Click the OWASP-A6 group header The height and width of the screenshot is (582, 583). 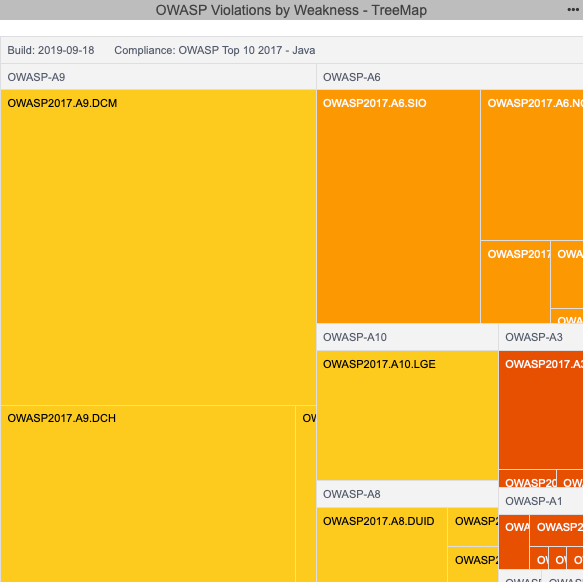450,77
